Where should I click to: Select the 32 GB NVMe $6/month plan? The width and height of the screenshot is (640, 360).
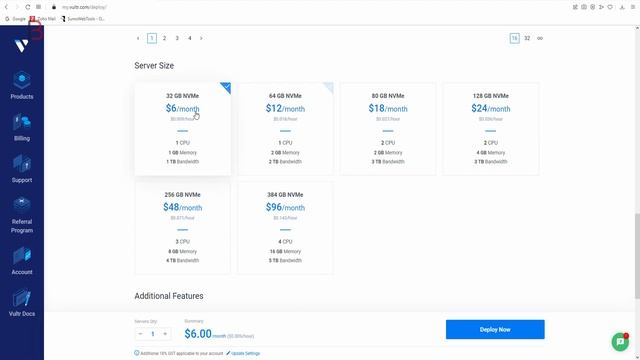(x=182, y=129)
